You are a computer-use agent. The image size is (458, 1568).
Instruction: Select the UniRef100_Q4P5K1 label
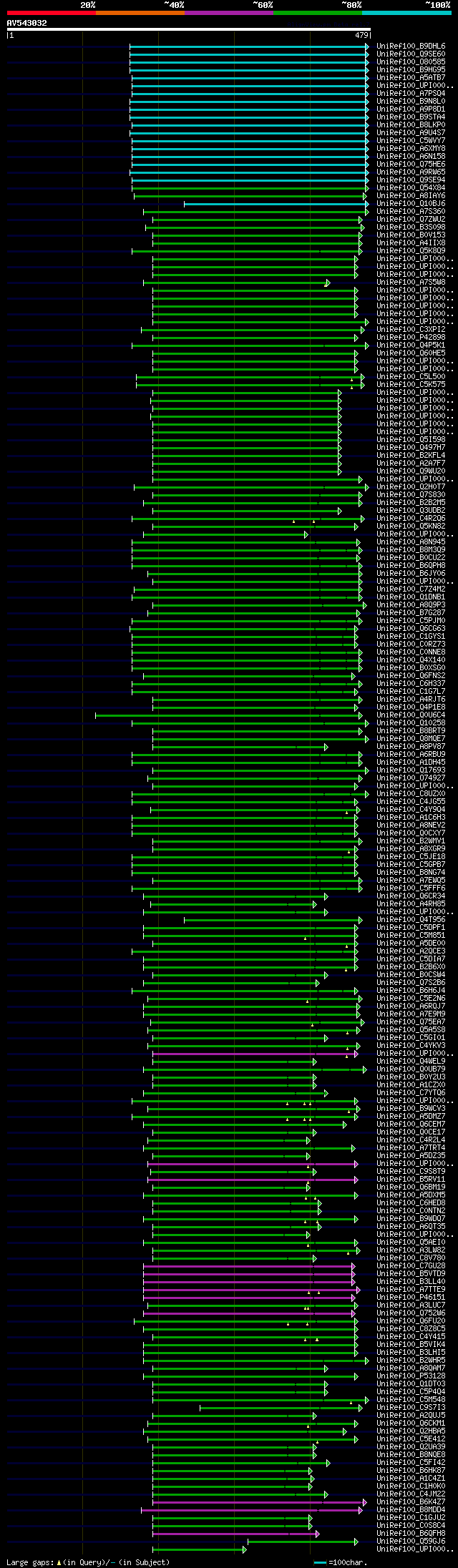[411, 345]
